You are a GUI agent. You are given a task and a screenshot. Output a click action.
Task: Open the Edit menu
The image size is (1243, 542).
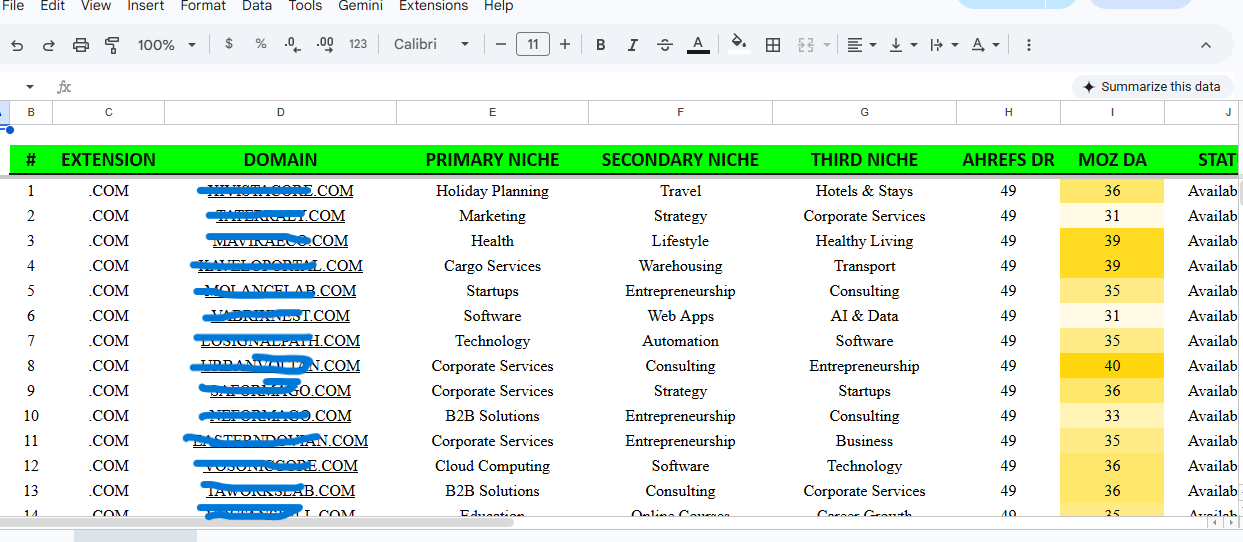point(53,6)
